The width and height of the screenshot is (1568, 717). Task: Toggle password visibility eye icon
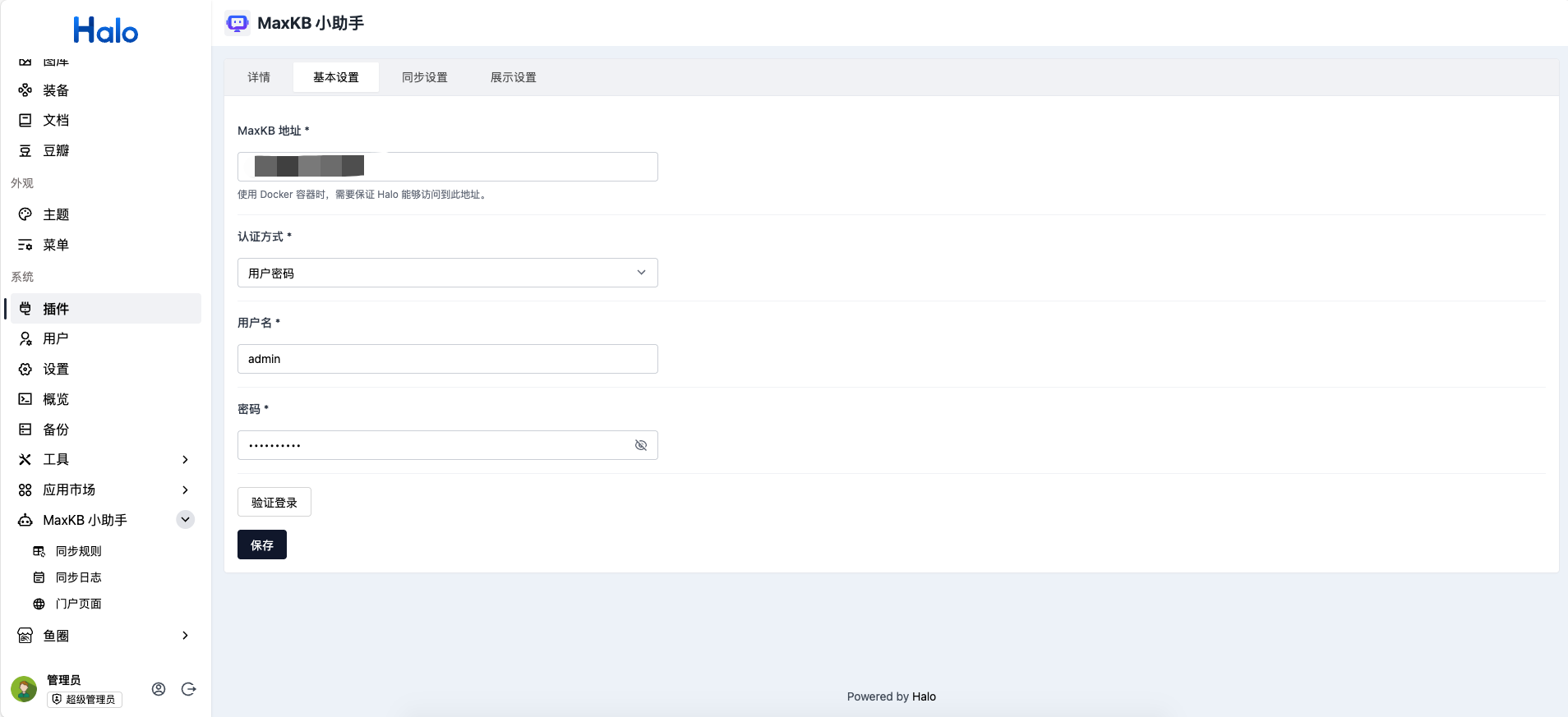(641, 445)
